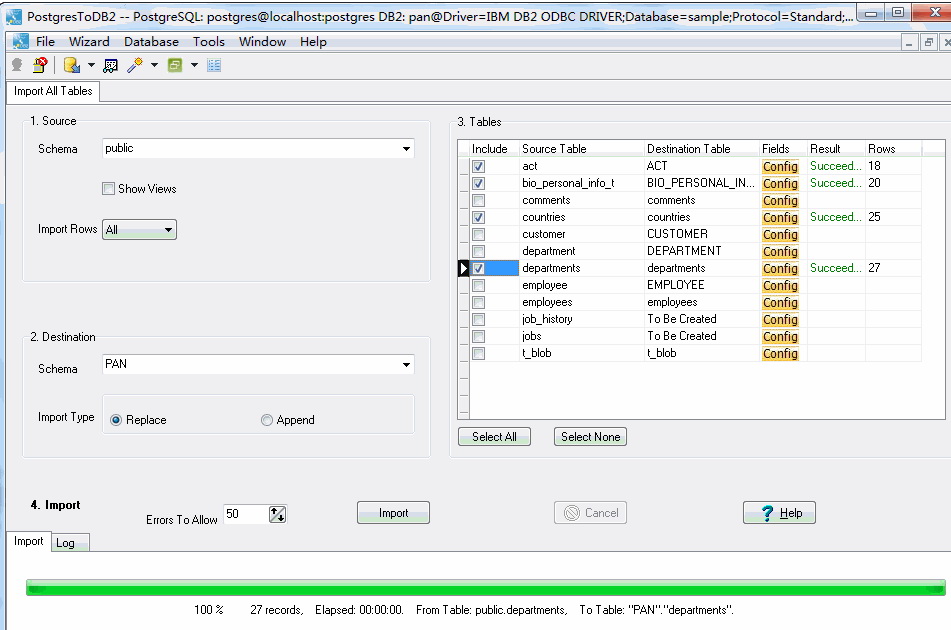Click the query window toolbar icon

[110, 65]
